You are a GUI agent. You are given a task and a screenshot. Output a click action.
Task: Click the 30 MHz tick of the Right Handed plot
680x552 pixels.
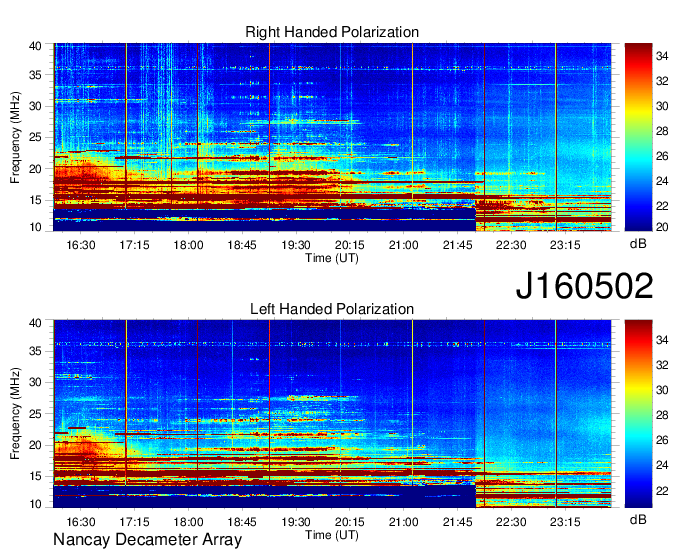point(35,106)
